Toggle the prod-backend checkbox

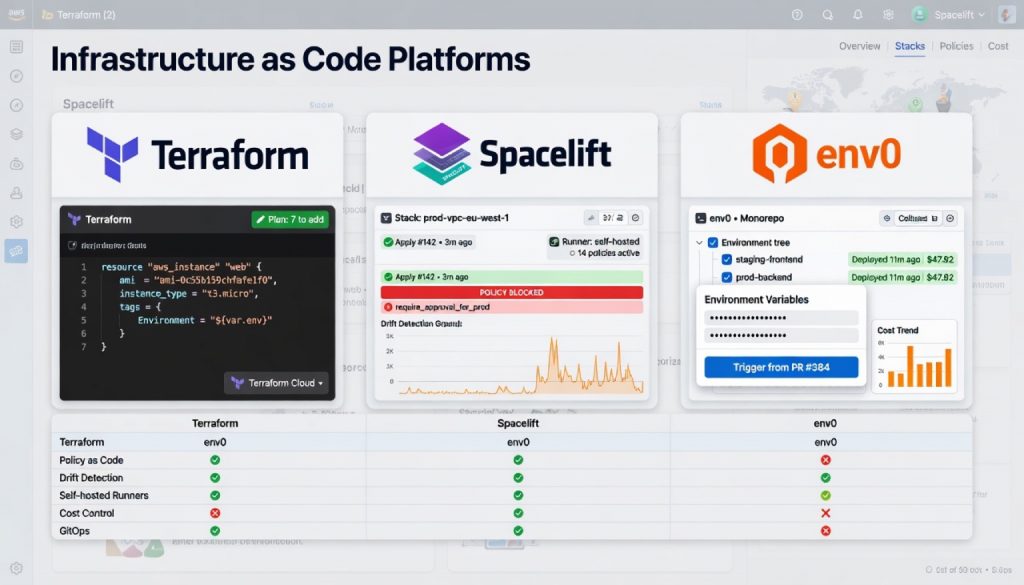pos(727,277)
